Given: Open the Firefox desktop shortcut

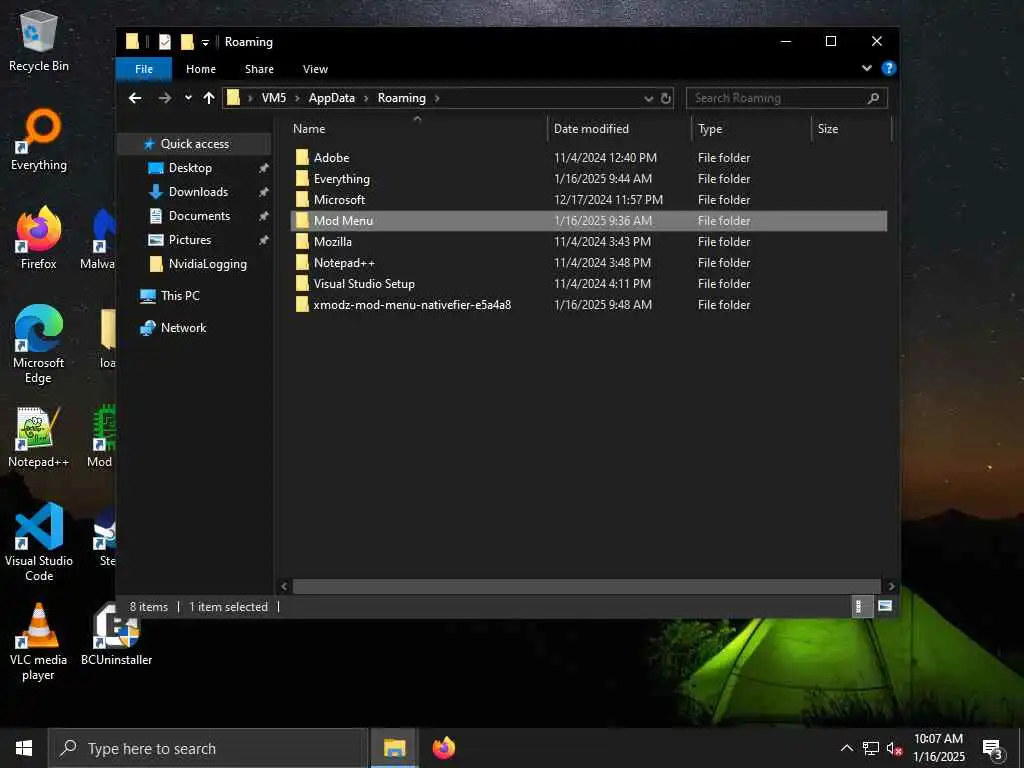Looking at the screenshot, I should tap(39, 238).
